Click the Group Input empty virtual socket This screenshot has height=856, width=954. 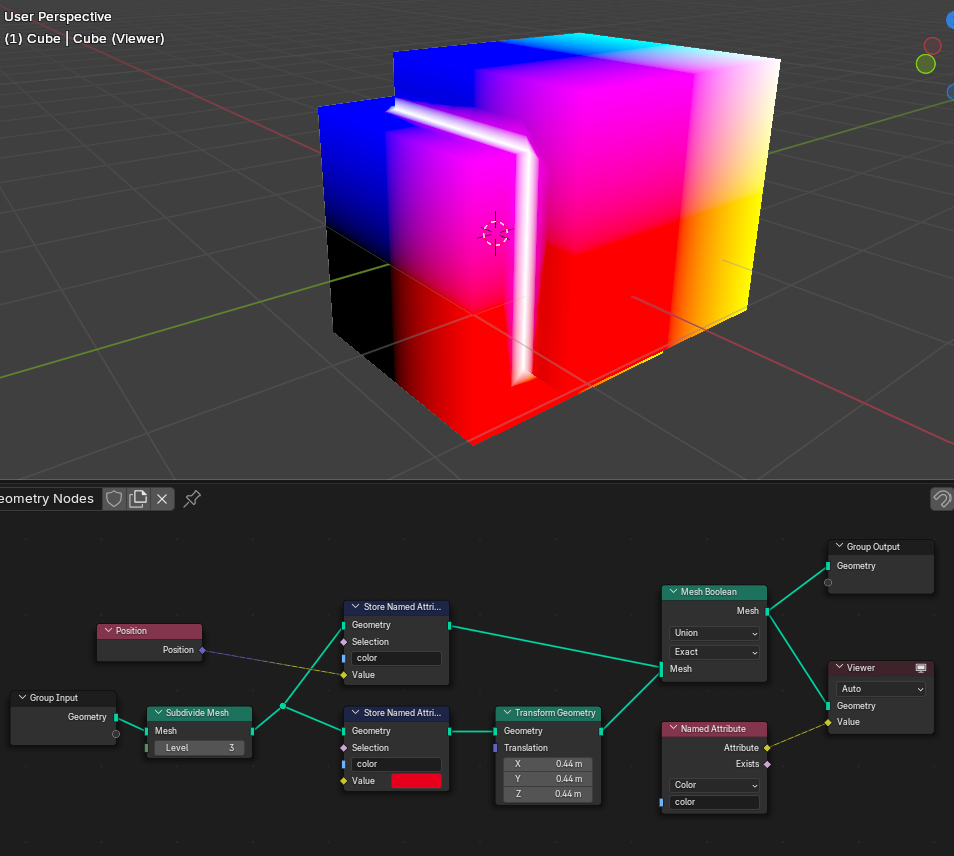point(116,734)
